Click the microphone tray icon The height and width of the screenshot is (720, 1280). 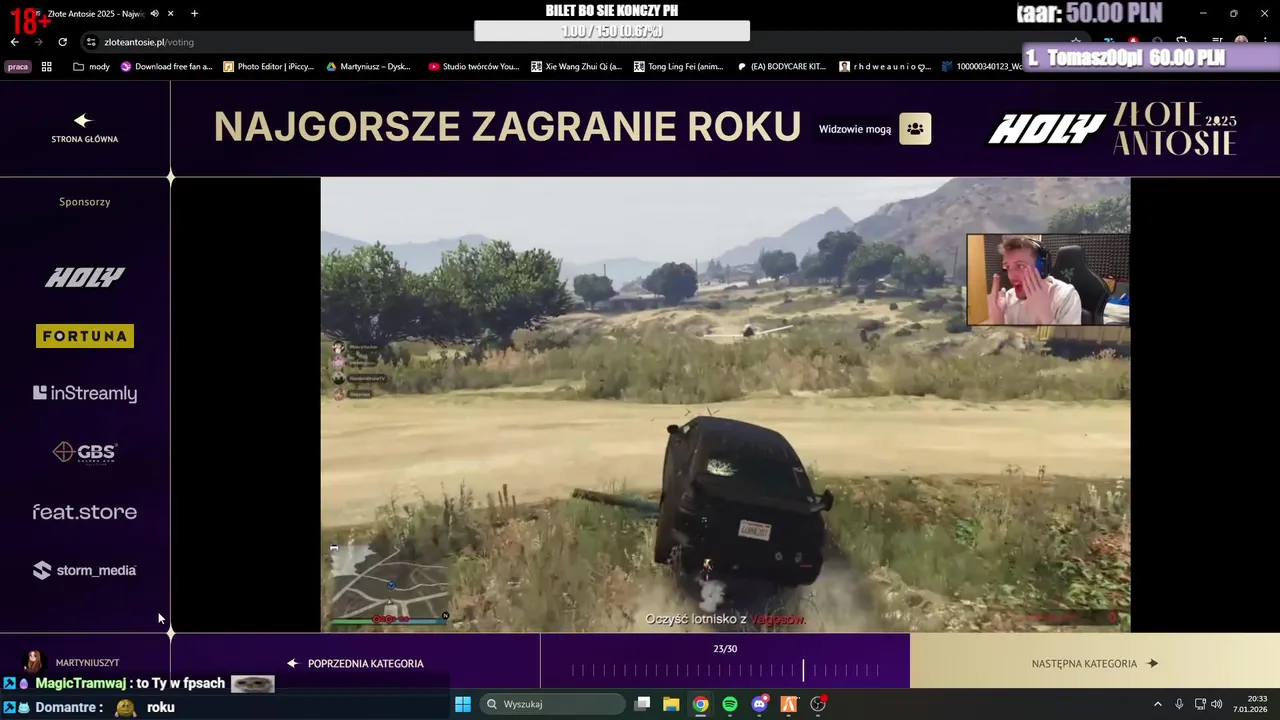(x=1180, y=704)
